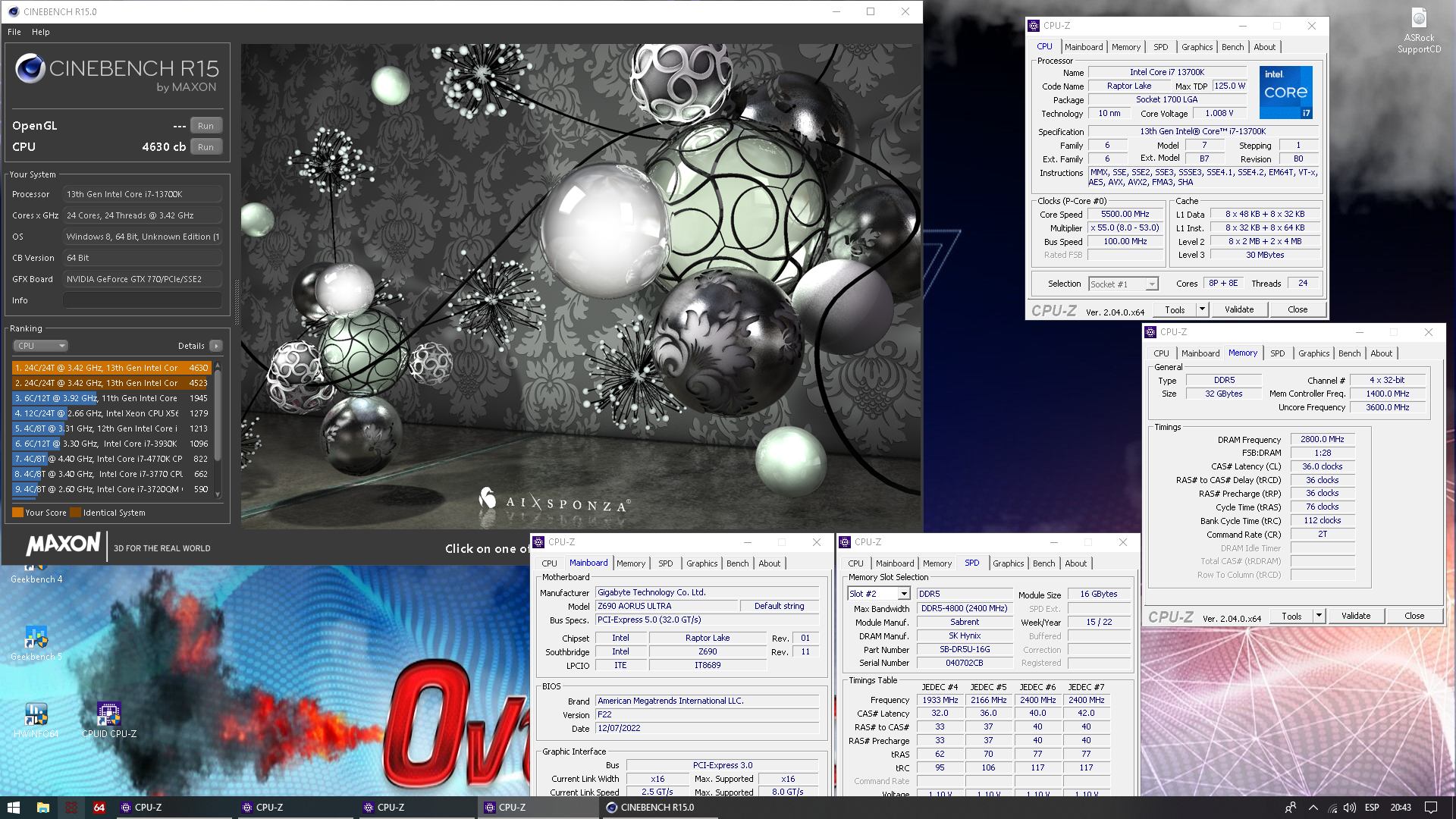Click the Default string field in Mainboard
Image resolution: width=1456 pixels, height=819 pixels.
pyautogui.click(x=779, y=606)
